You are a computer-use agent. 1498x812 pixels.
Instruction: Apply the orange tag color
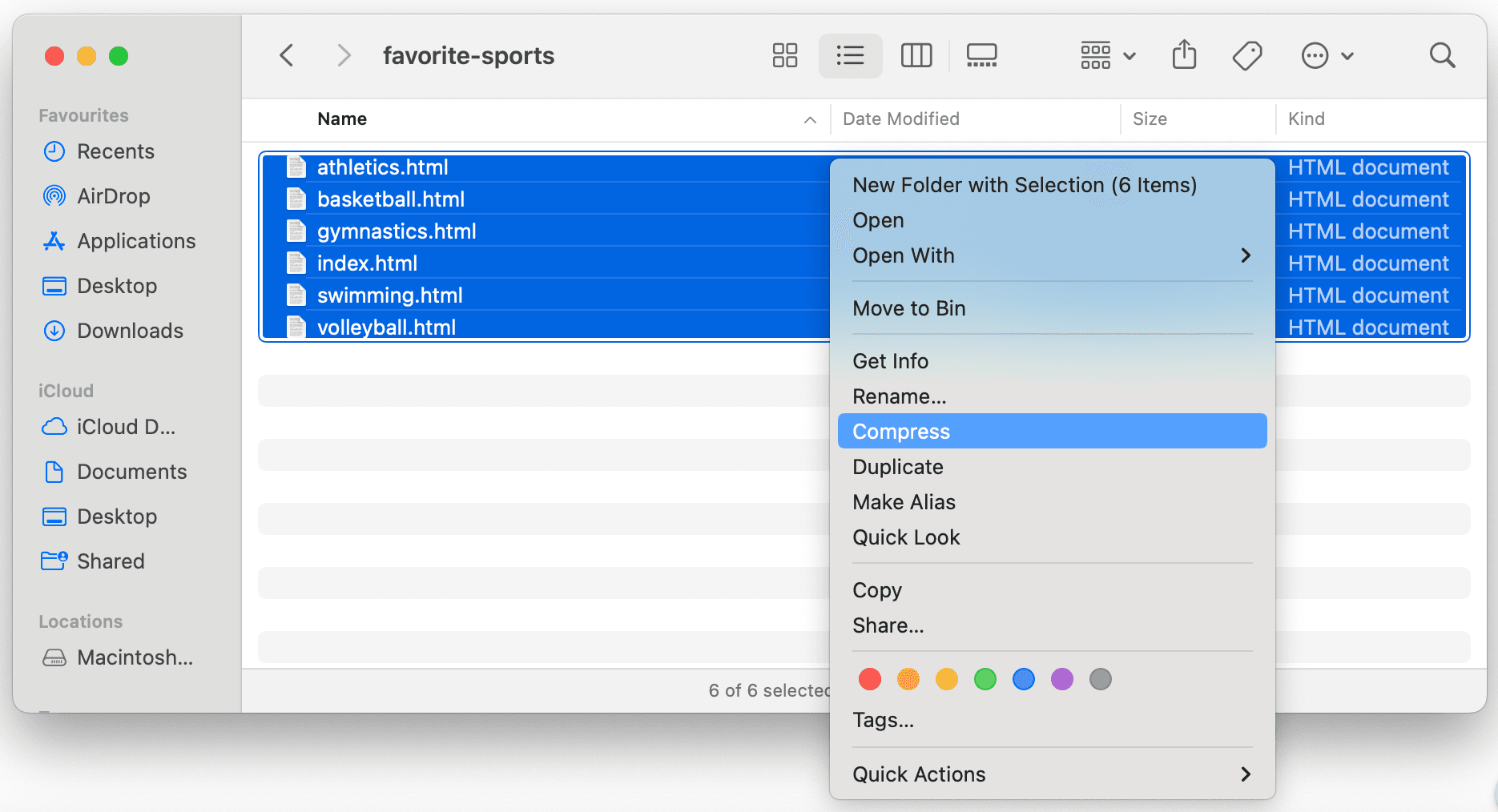(x=908, y=679)
